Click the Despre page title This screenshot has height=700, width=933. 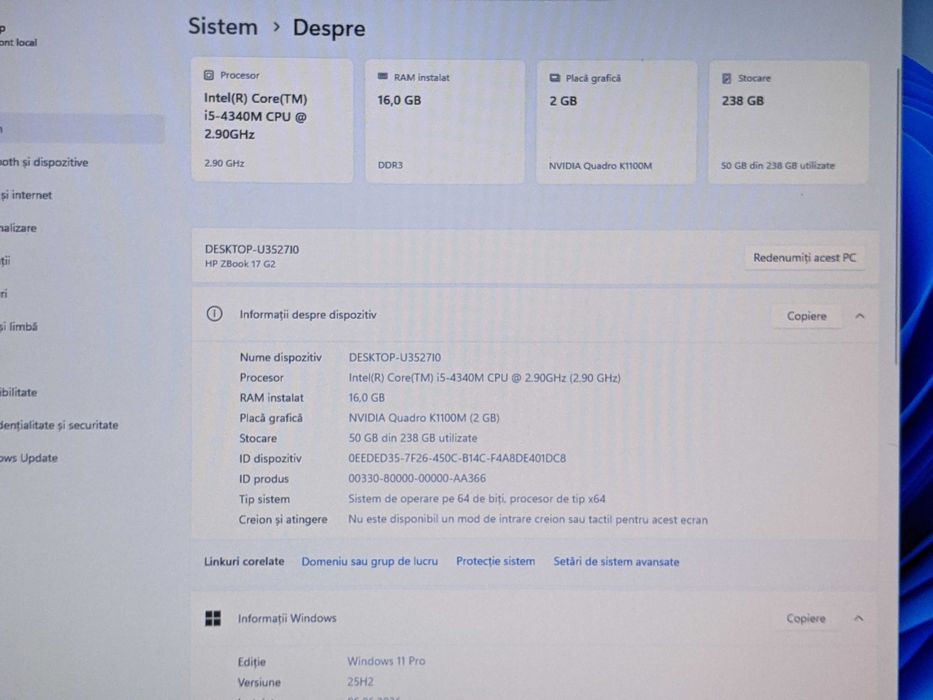[329, 28]
